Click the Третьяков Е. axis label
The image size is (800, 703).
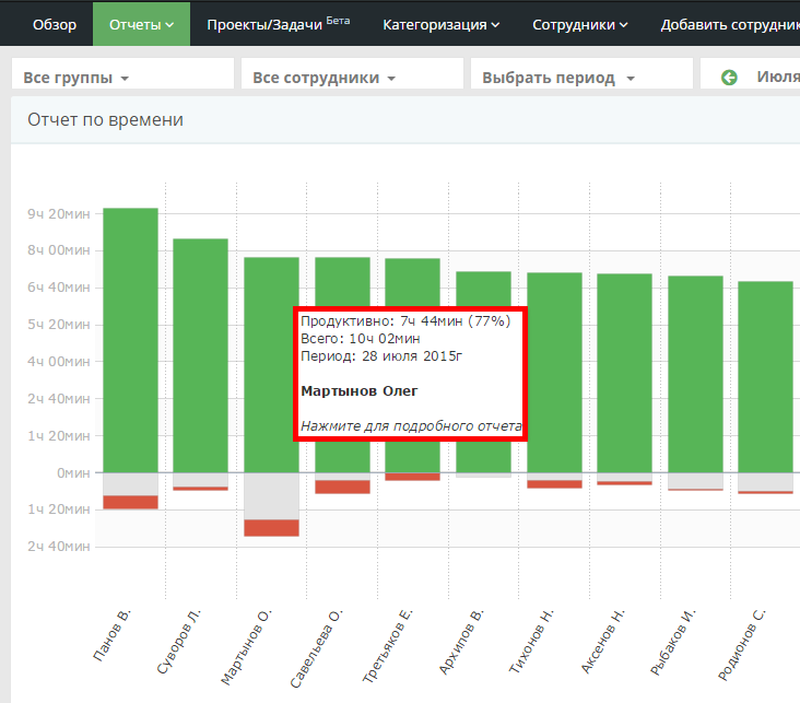click(388, 645)
